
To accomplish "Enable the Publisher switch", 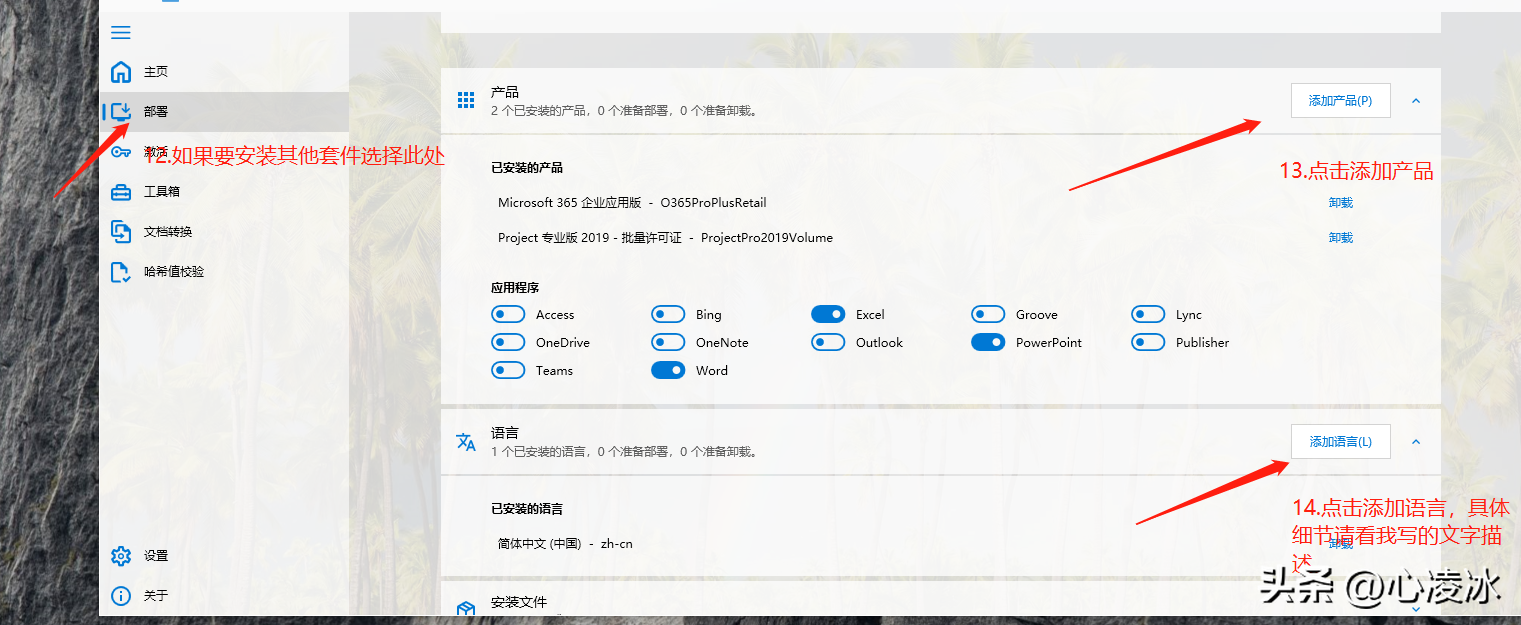I will coord(1148,343).
